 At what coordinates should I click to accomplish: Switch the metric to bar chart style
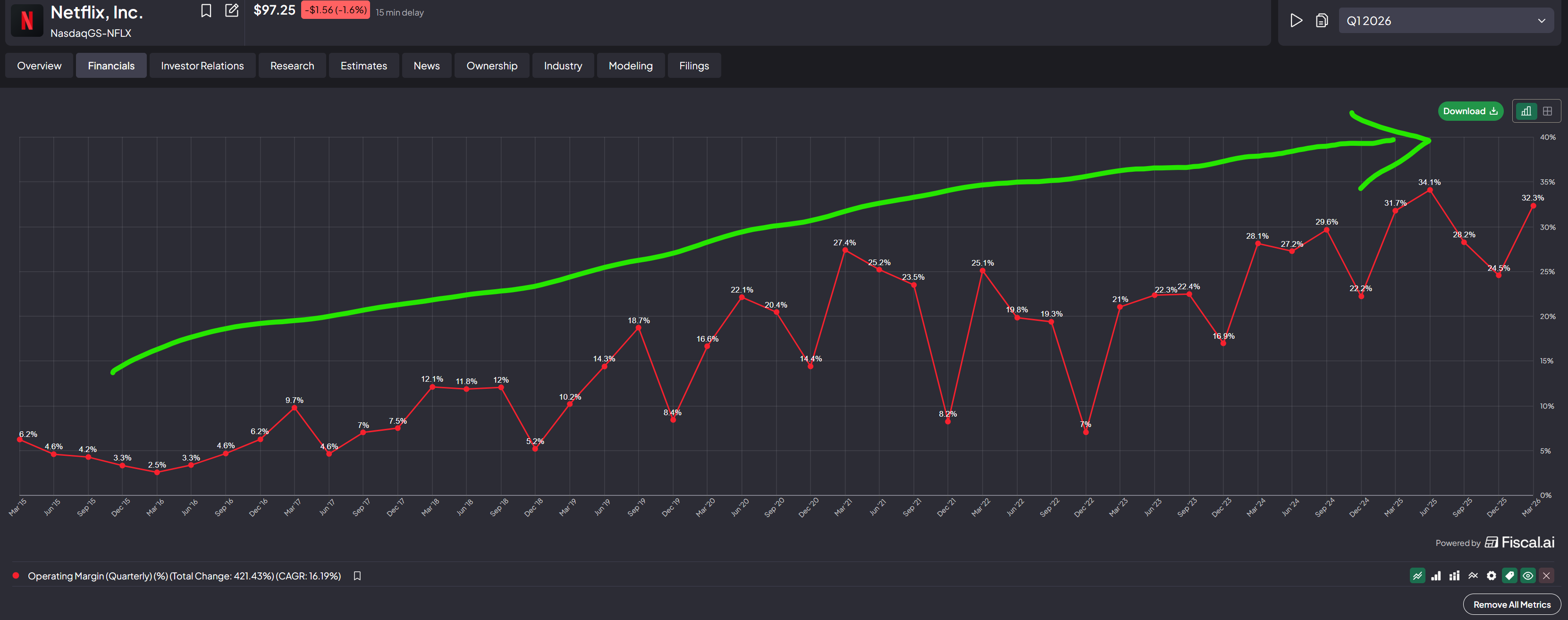(1436, 576)
